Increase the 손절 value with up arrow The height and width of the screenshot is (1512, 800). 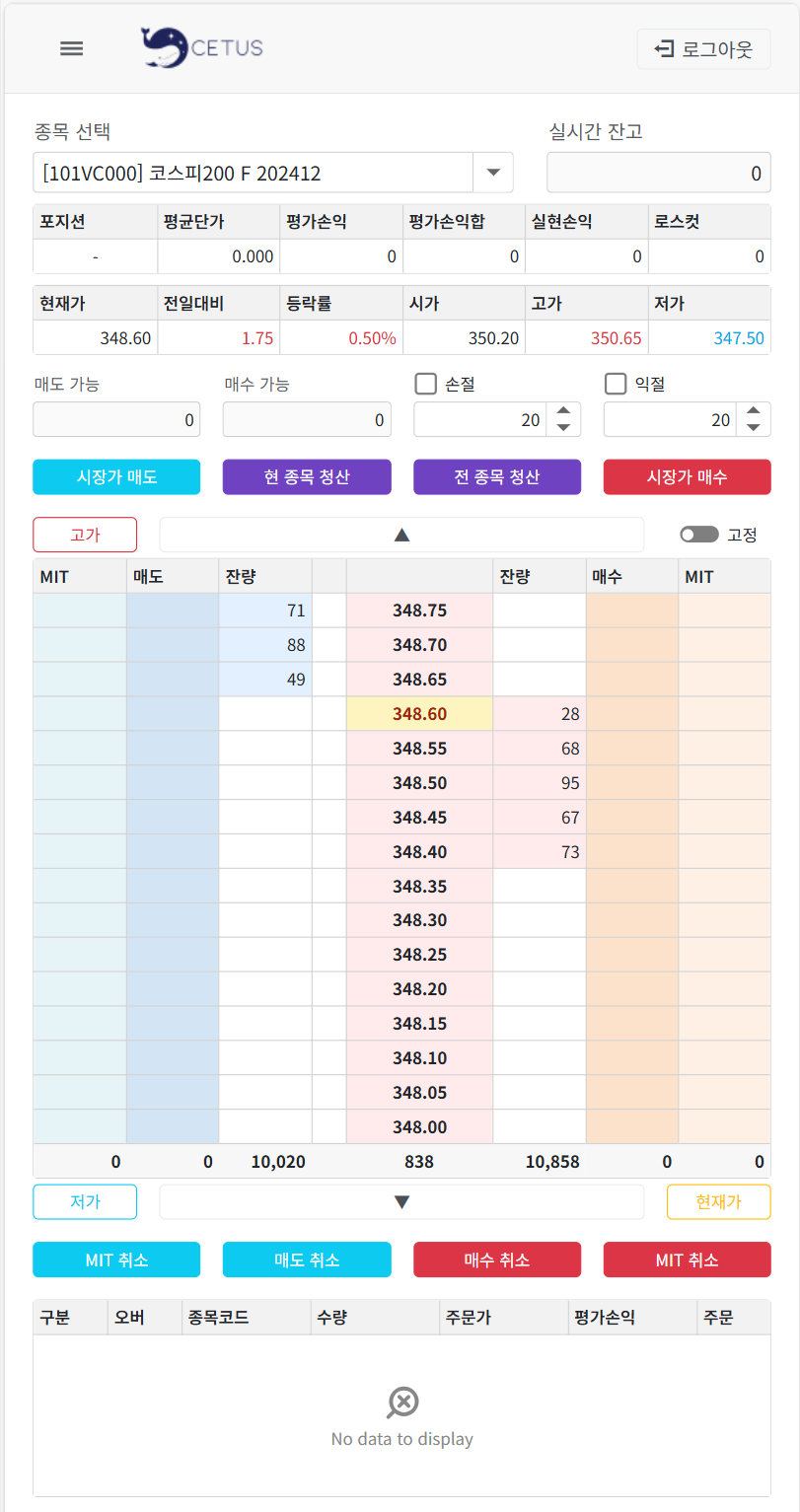[563, 411]
